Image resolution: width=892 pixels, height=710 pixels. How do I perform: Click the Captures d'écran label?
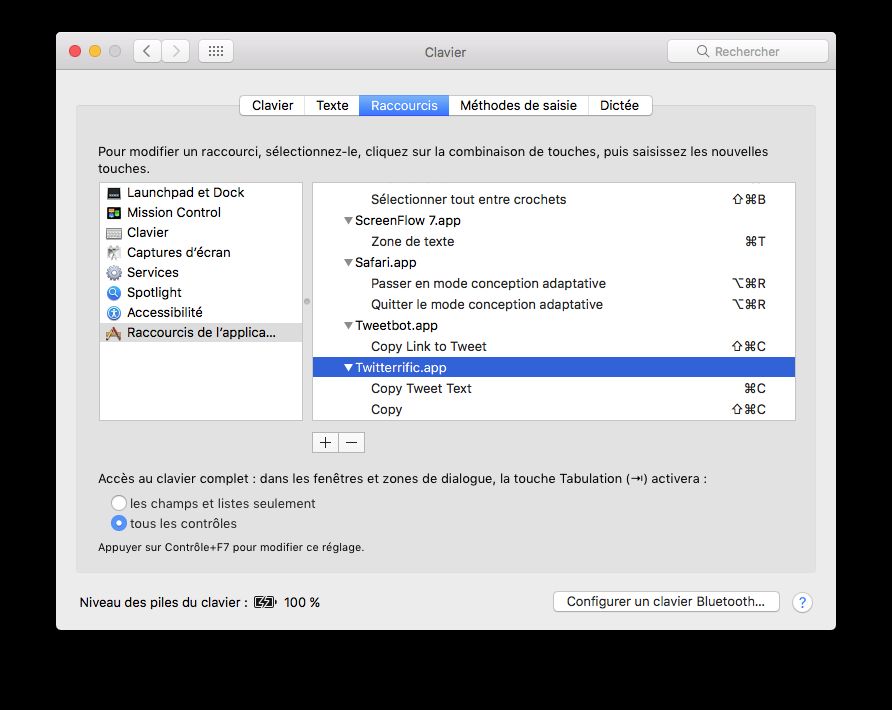179,253
